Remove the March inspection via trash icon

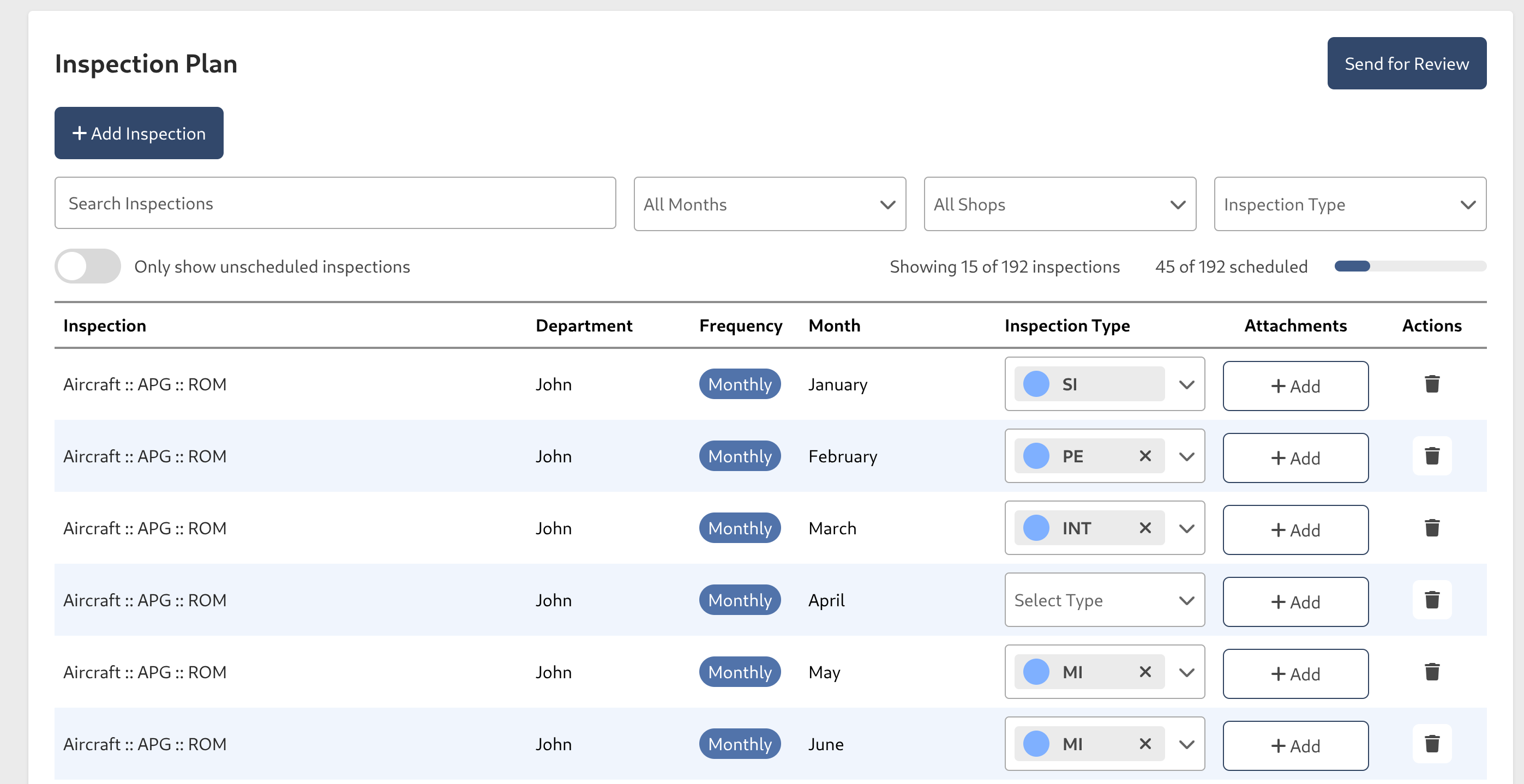pyautogui.click(x=1431, y=528)
